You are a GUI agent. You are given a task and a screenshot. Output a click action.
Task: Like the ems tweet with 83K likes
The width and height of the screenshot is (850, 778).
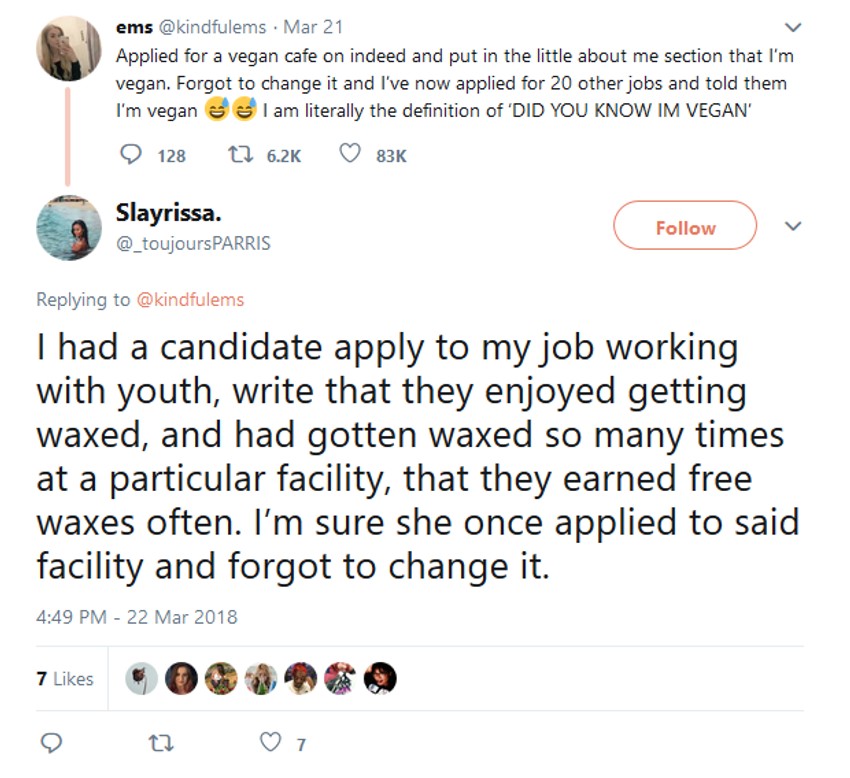coord(350,155)
